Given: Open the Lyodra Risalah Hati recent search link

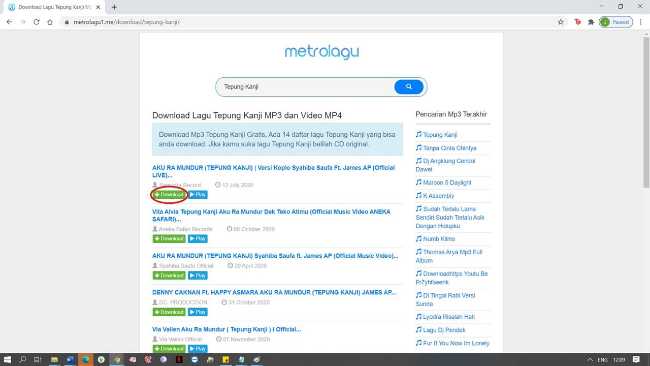Looking at the screenshot, I should coord(445,317).
